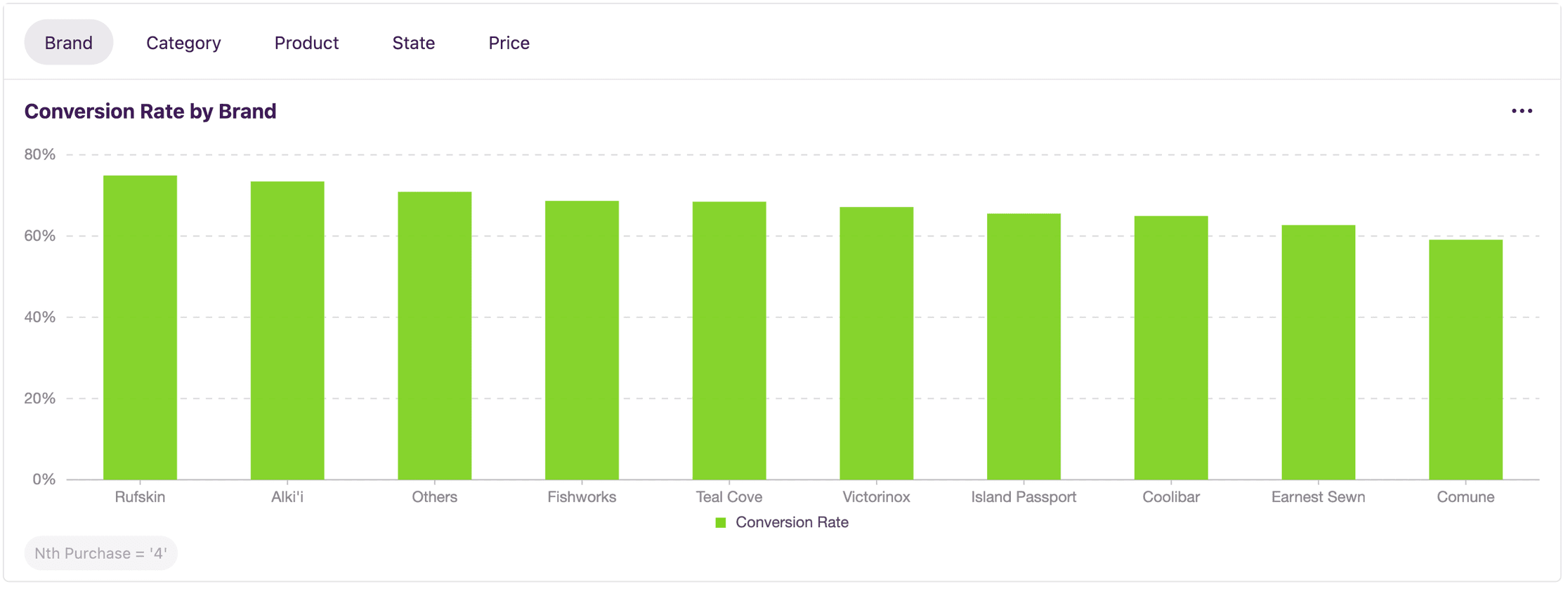Switch to the Brand tab
Viewport: 1568px width, 589px height.
[68, 43]
